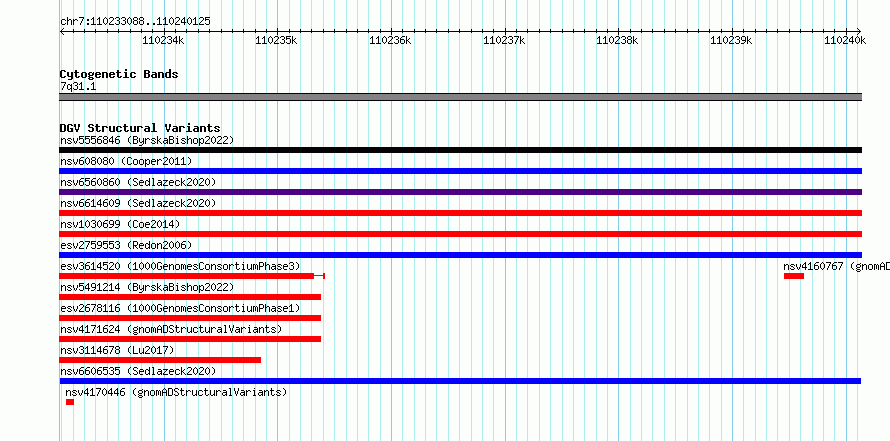Click the Cytogenetic Bands track title
This screenshot has height=441, width=890.
[119, 74]
